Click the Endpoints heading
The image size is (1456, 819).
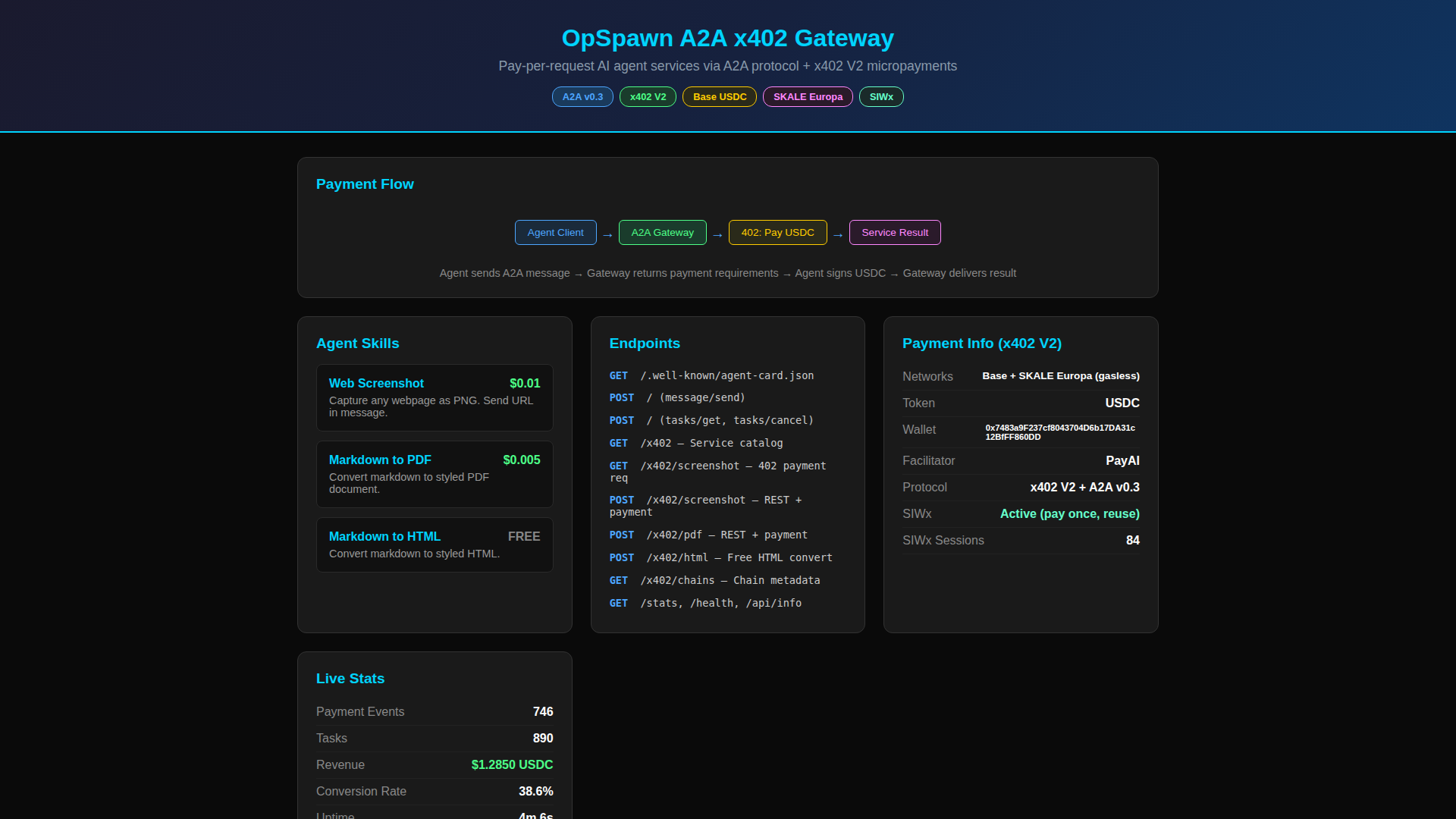[645, 344]
